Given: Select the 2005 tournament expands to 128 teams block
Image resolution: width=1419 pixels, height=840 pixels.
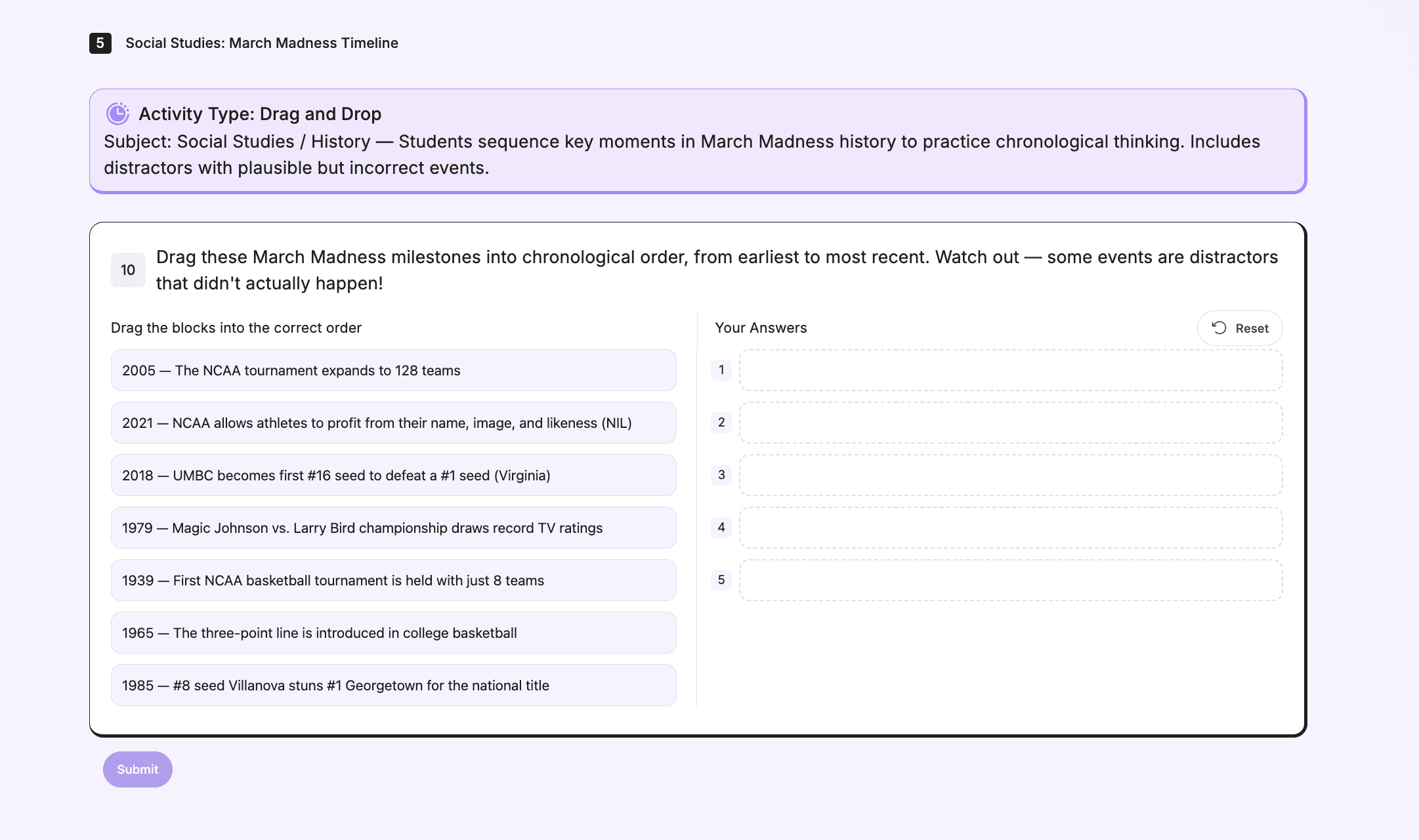Looking at the screenshot, I should coord(393,370).
